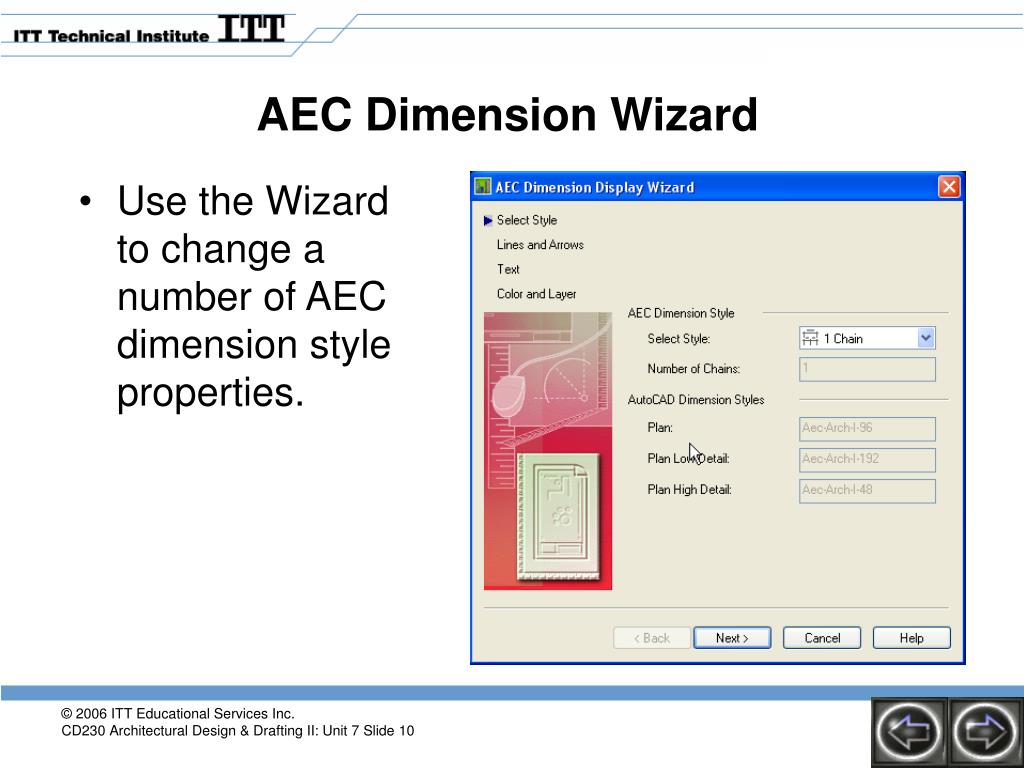Click the Cancel button
Screen dimensions: 1024x768
point(822,638)
